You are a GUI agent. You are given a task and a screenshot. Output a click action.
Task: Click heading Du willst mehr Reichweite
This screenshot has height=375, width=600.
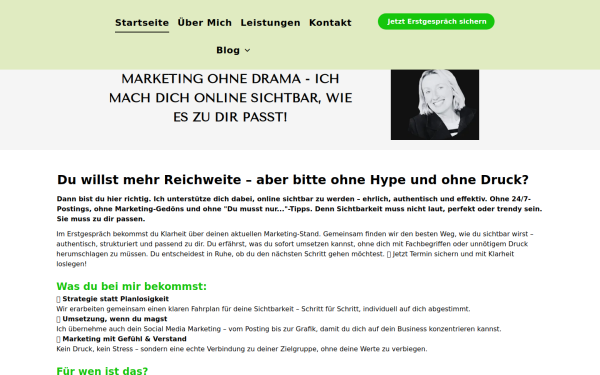click(x=293, y=180)
